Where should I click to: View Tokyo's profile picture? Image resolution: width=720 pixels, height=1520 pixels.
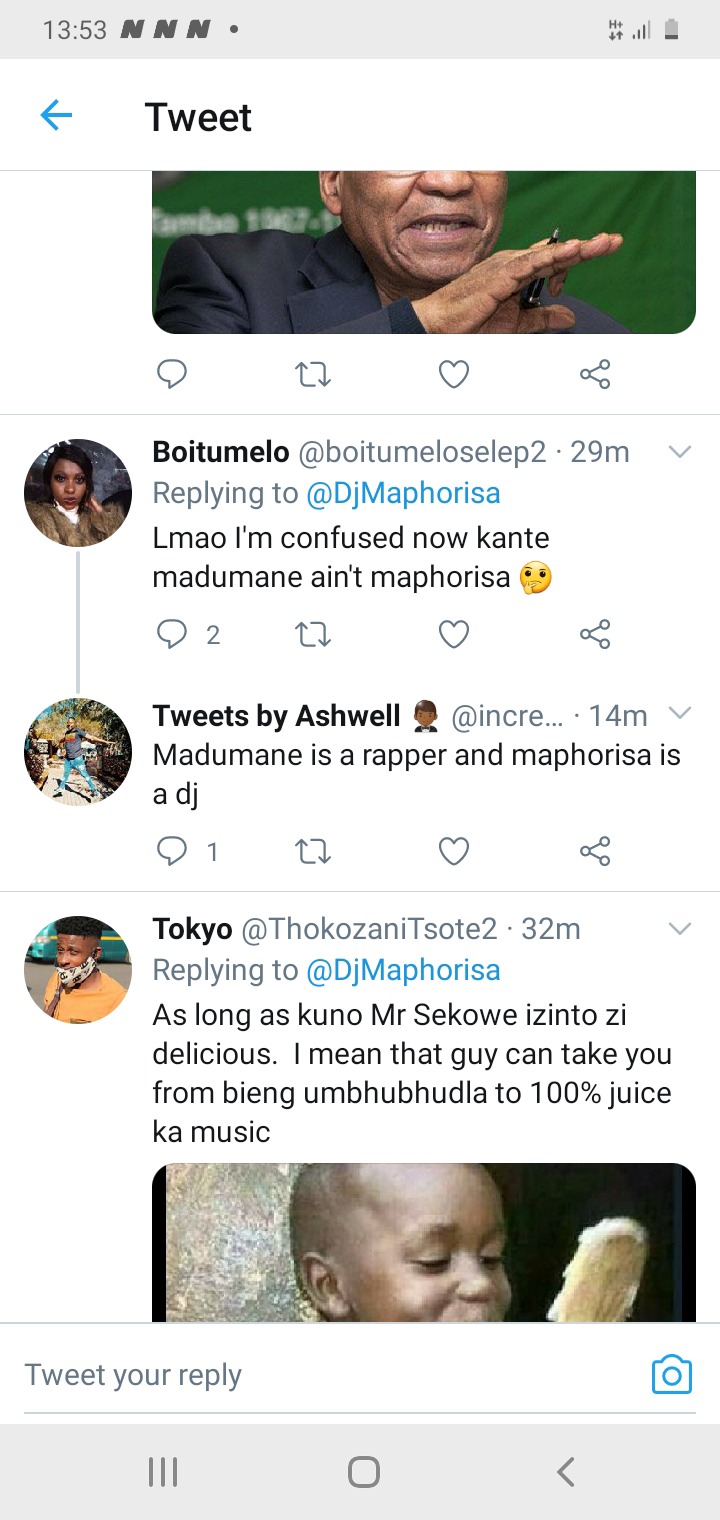point(78,969)
